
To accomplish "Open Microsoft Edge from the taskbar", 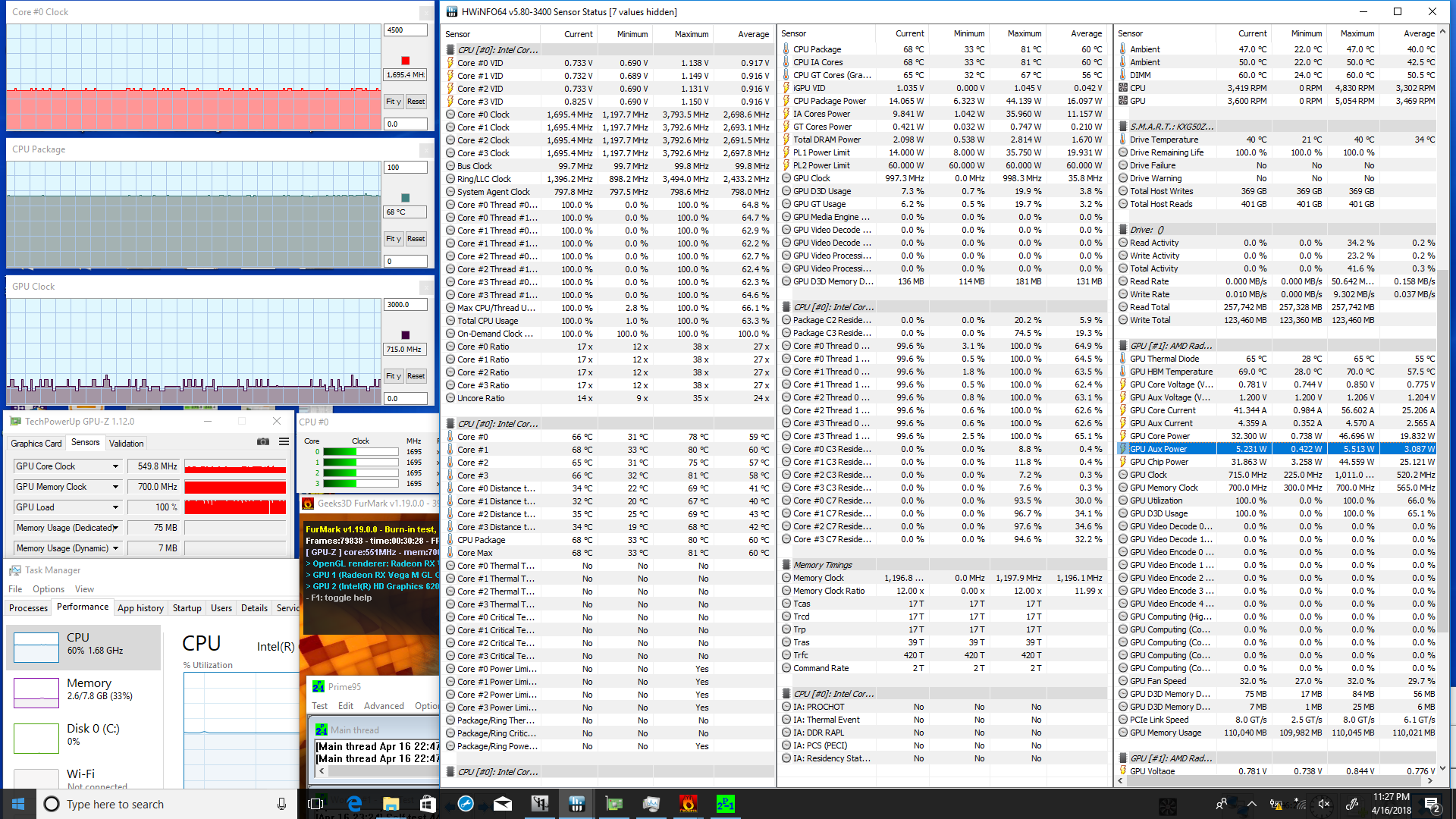I will coord(354,804).
